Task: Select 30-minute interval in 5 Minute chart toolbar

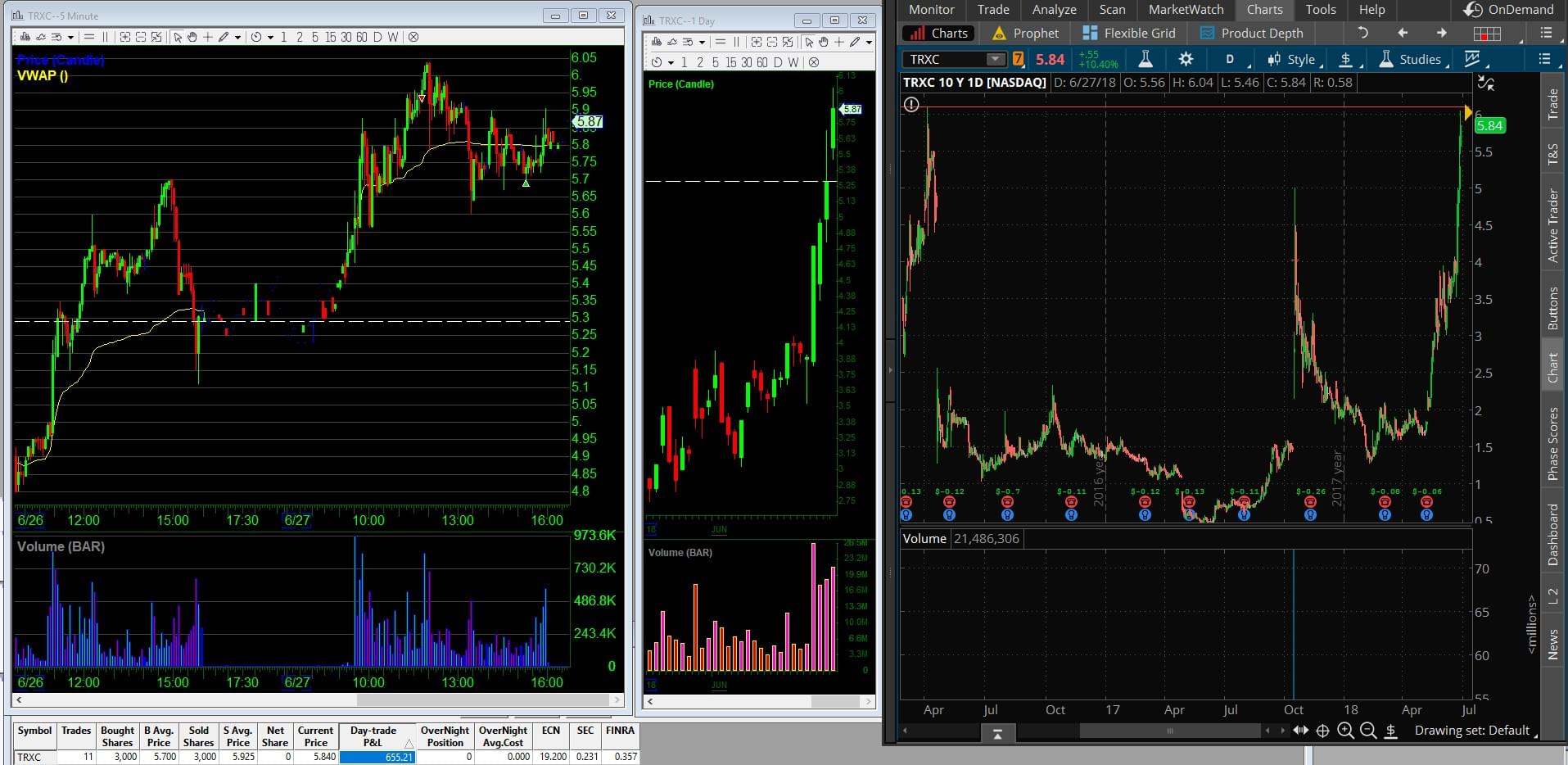Action: tap(346, 37)
